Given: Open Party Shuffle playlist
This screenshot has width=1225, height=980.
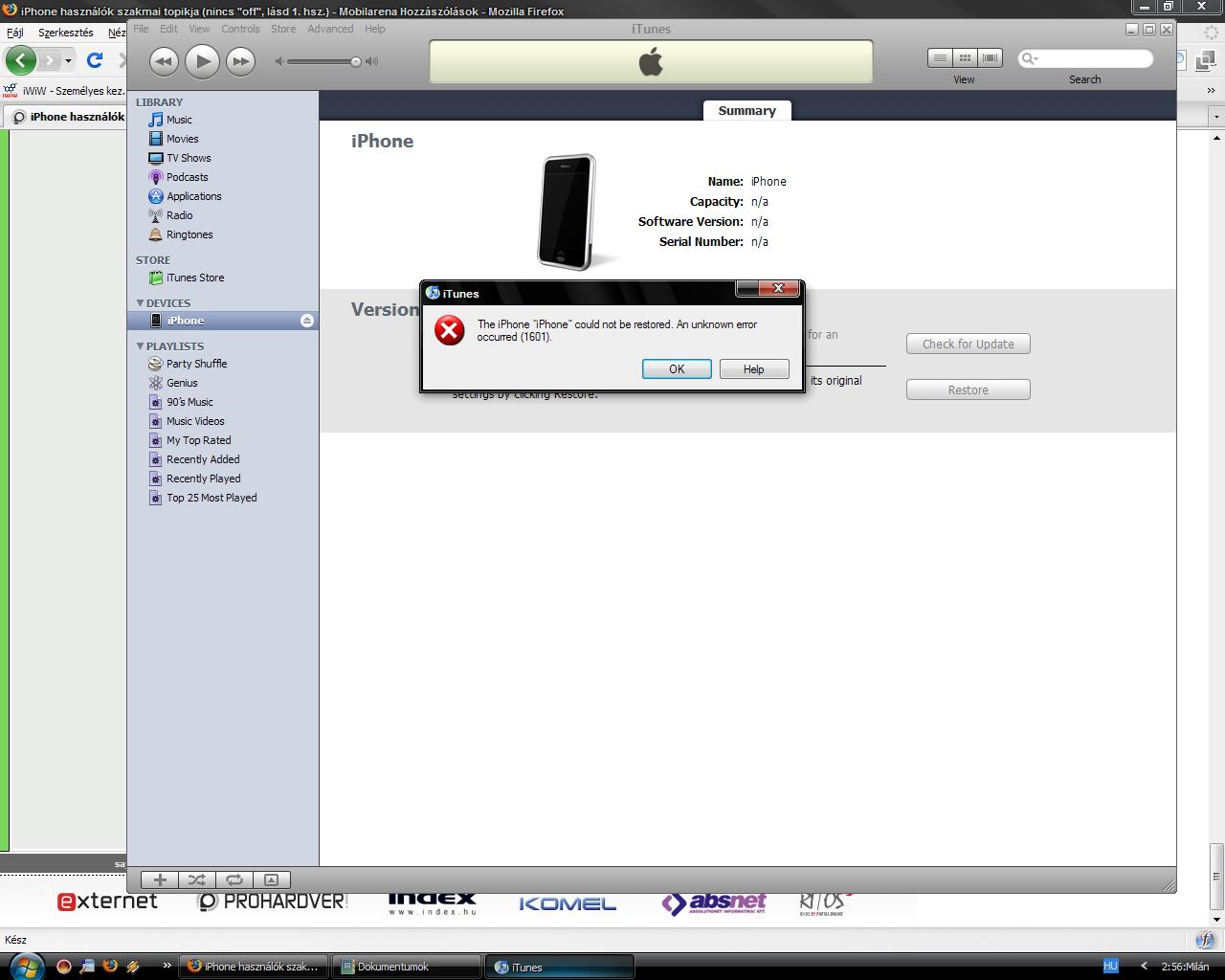Looking at the screenshot, I should [196, 364].
